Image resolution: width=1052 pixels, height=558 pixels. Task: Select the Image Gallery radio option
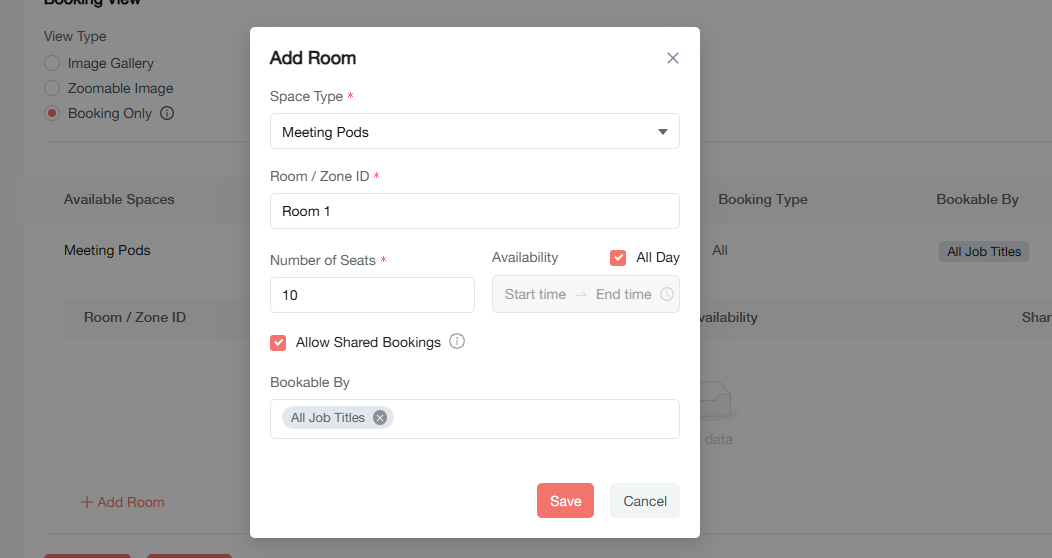52,63
